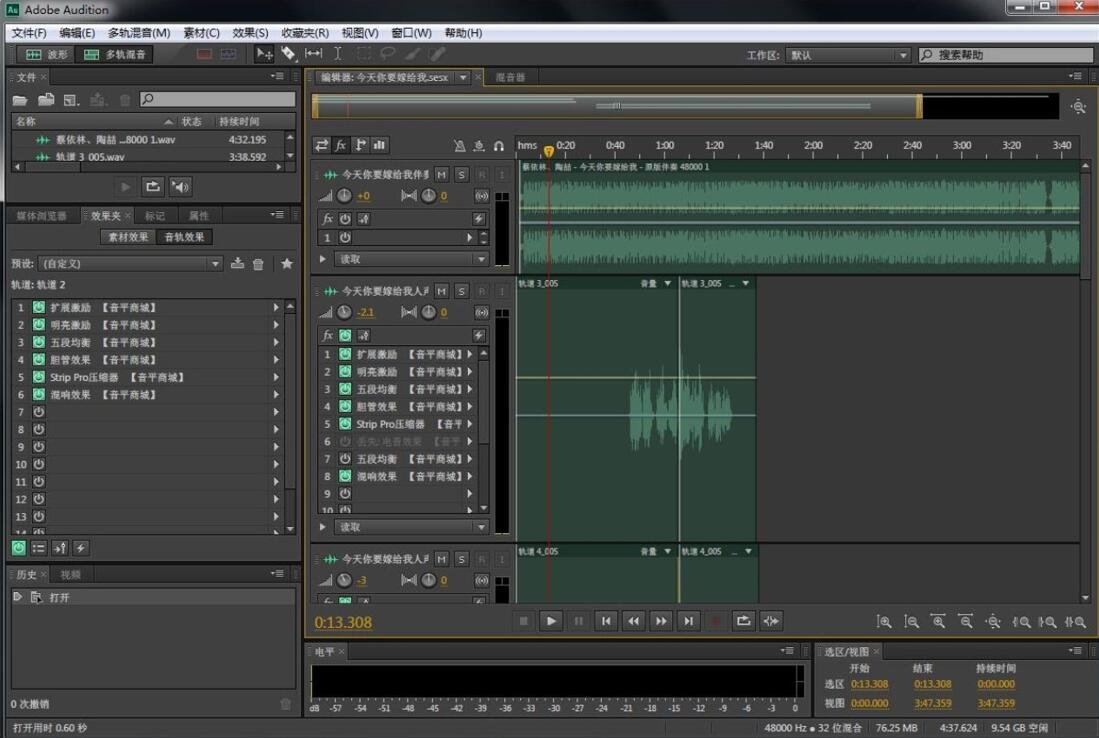Screen dimensions: 1099x738
Task: Select the Move tool in the toolbar
Action: 264,54
